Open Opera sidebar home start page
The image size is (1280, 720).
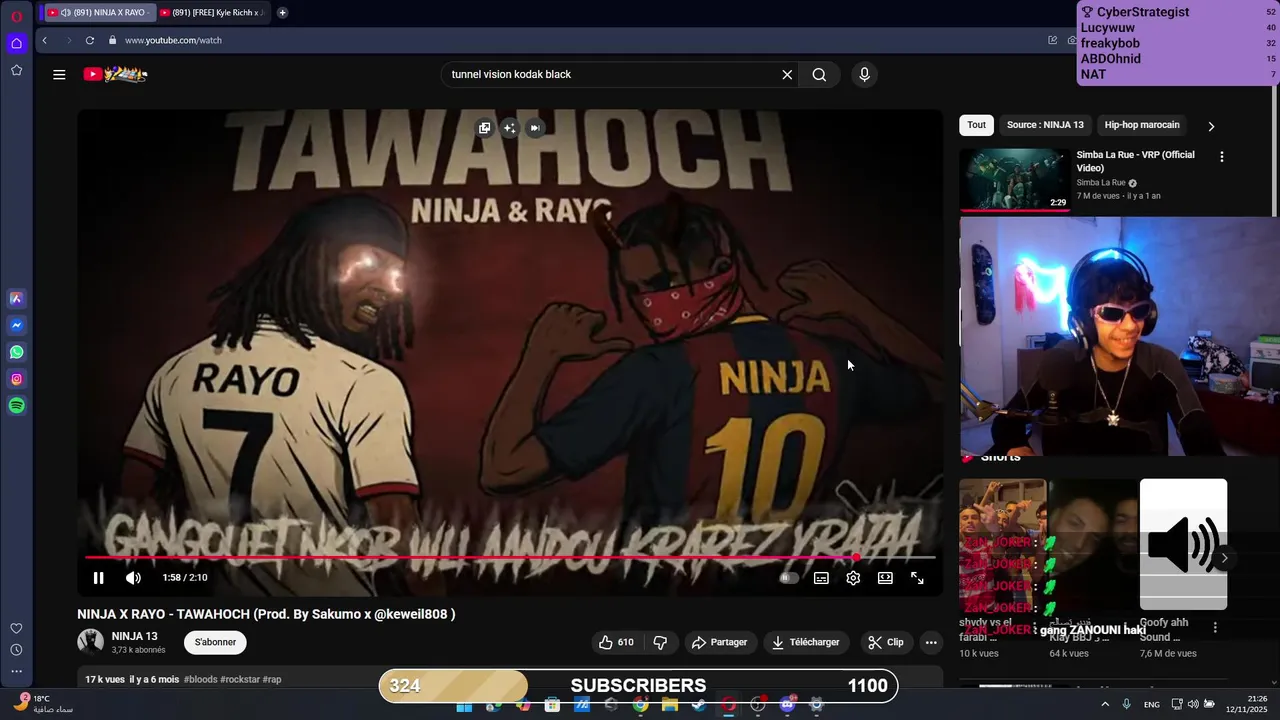point(16,43)
